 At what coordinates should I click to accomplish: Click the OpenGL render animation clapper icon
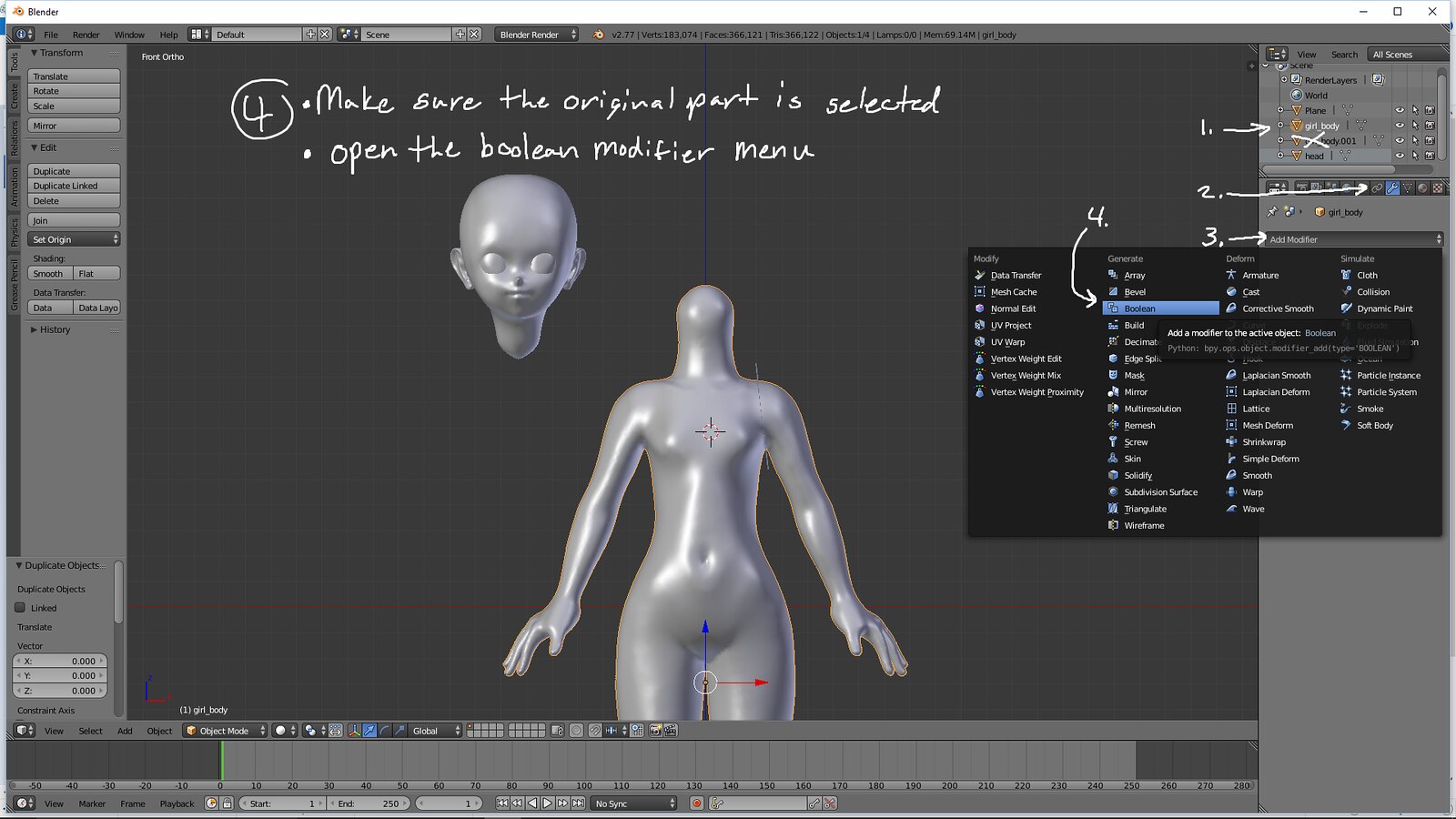(671, 731)
